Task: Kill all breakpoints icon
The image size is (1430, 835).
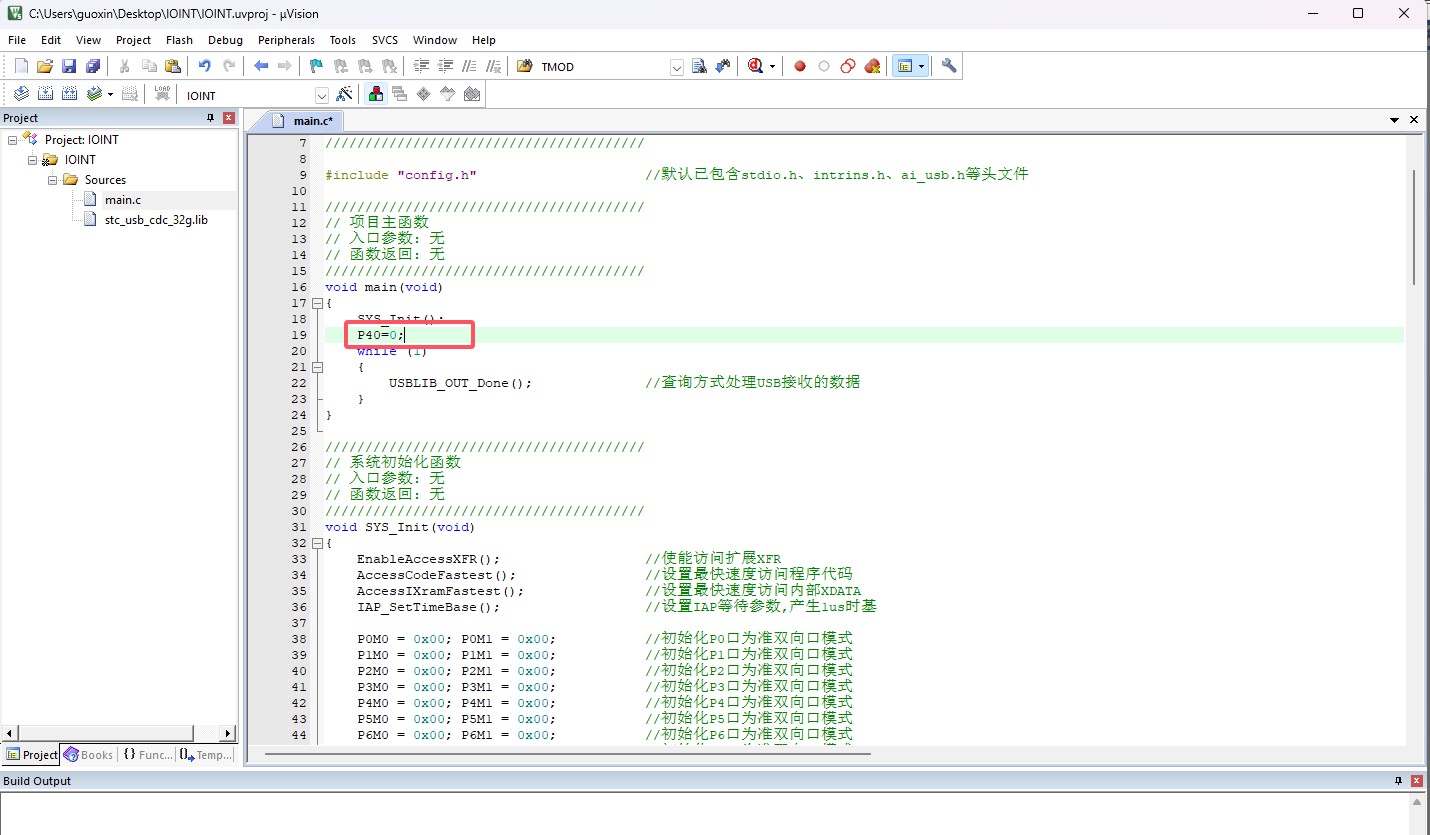Action: click(x=872, y=66)
